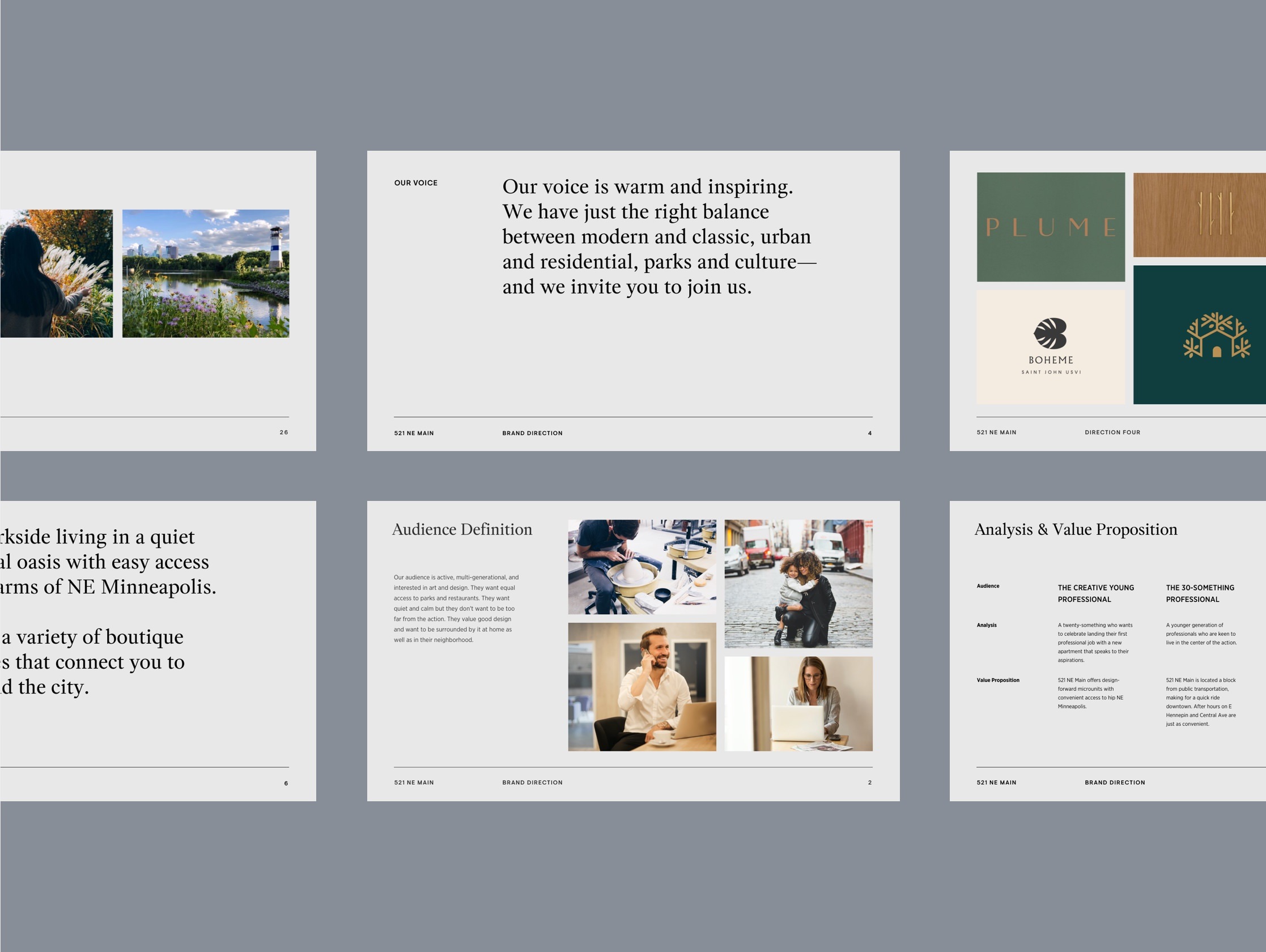The image size is (1266, 952).
Task: Click page number 4 in the footer
Action: tap(869, 433)
